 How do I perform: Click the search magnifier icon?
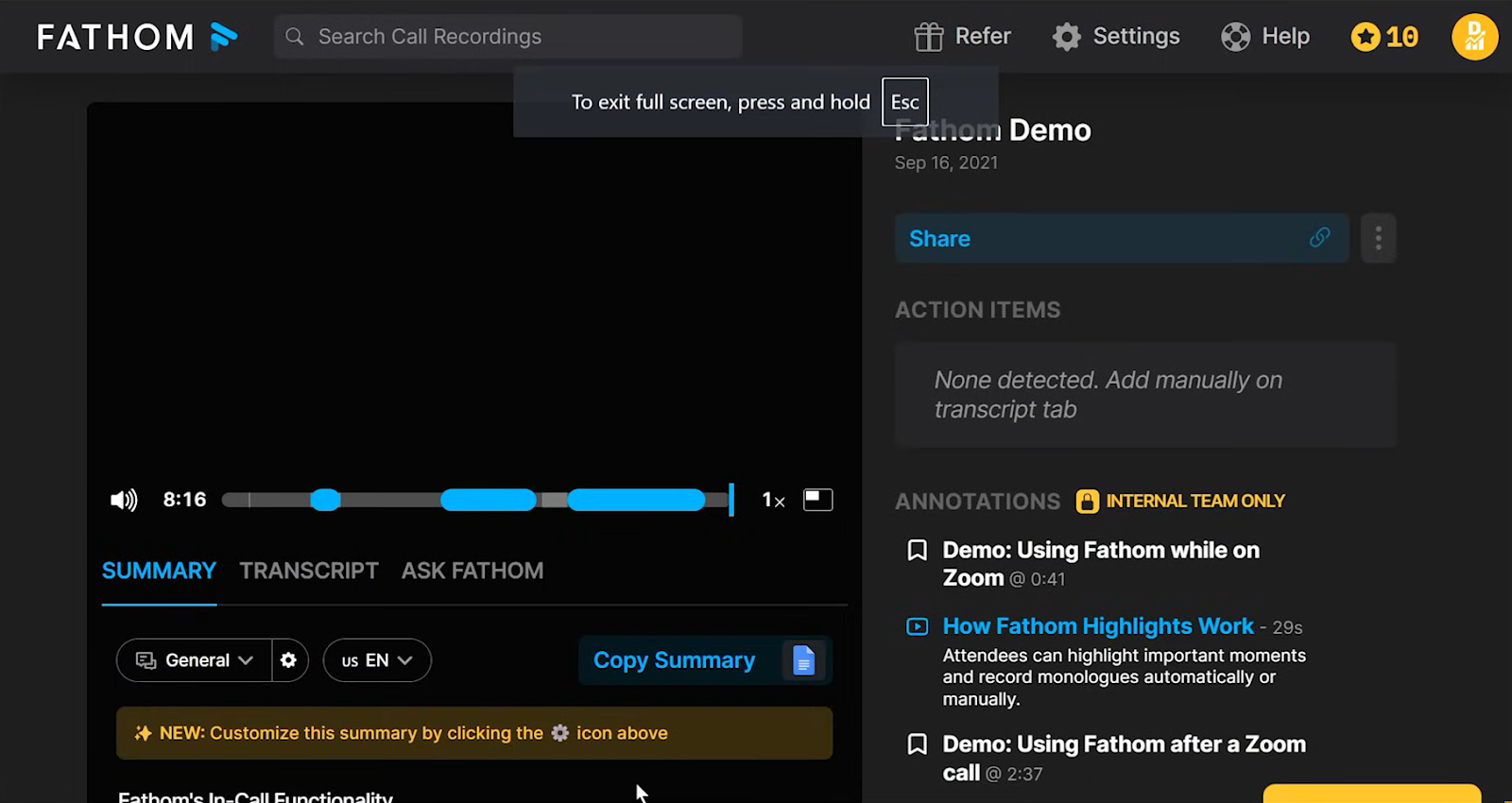click(295, 37)
